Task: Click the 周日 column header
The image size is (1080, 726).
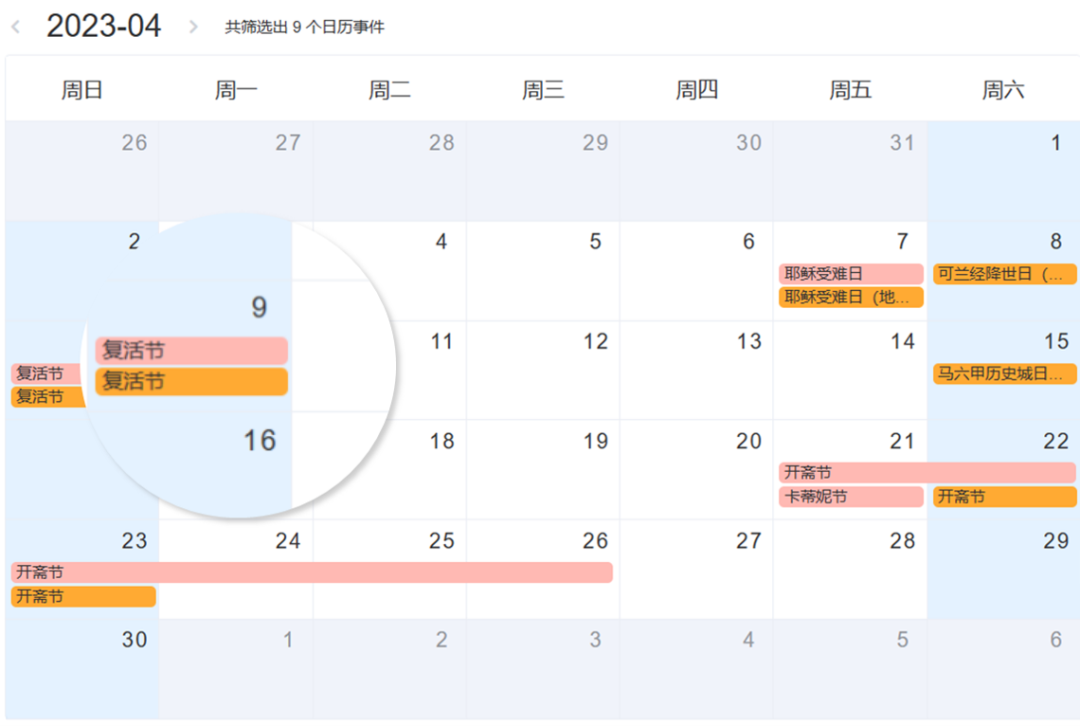Action: (x=82, y=90)
